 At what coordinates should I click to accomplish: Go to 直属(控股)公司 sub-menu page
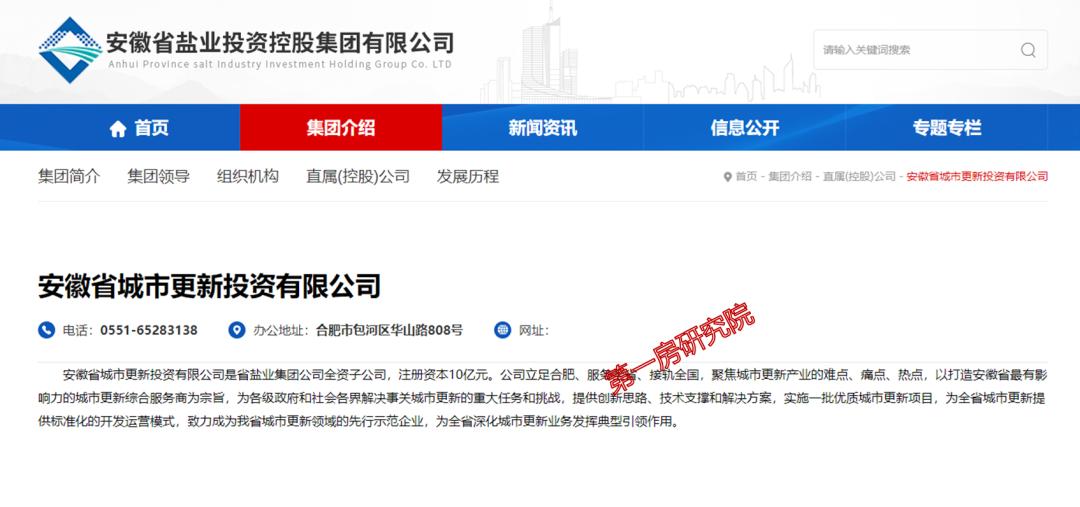(x=358, y=176)
